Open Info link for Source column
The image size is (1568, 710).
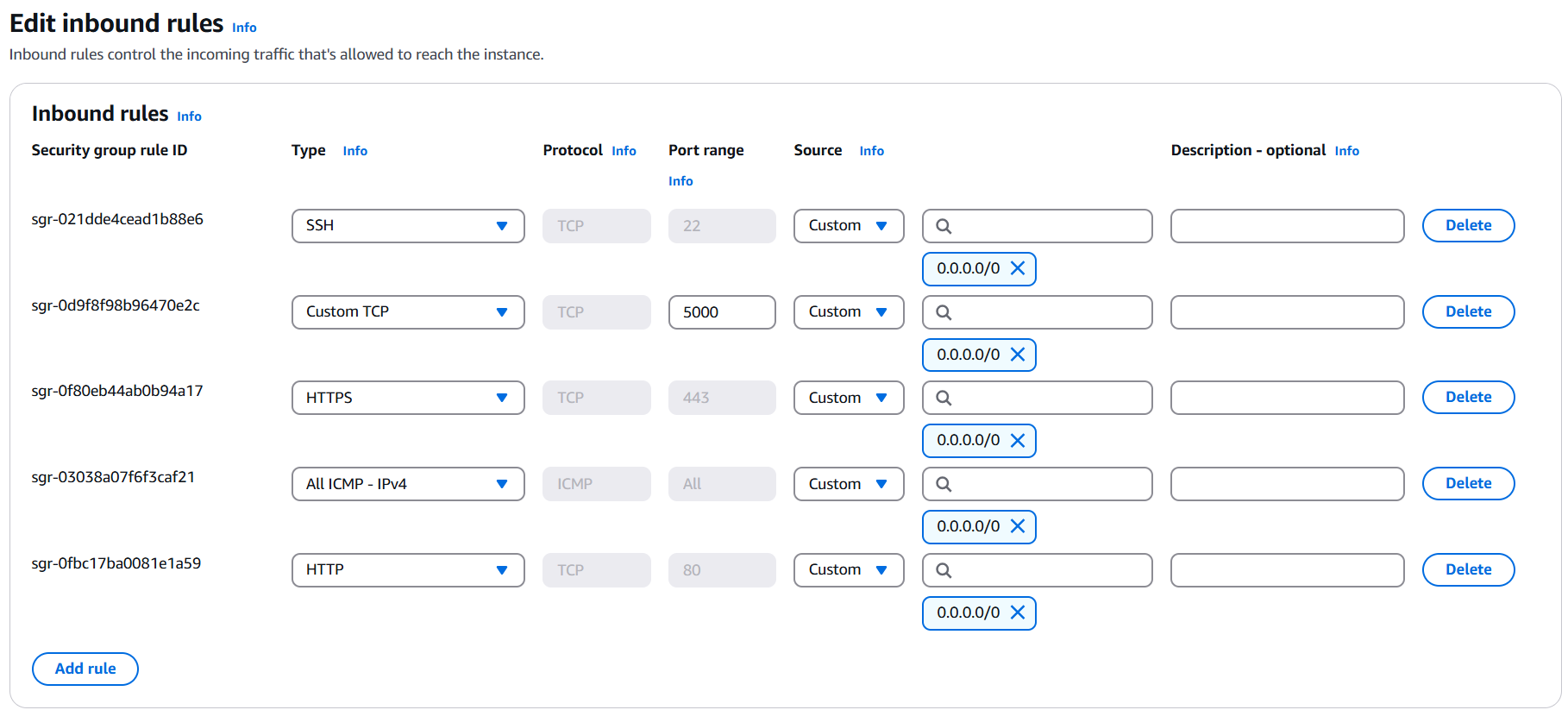pos(871,151)
